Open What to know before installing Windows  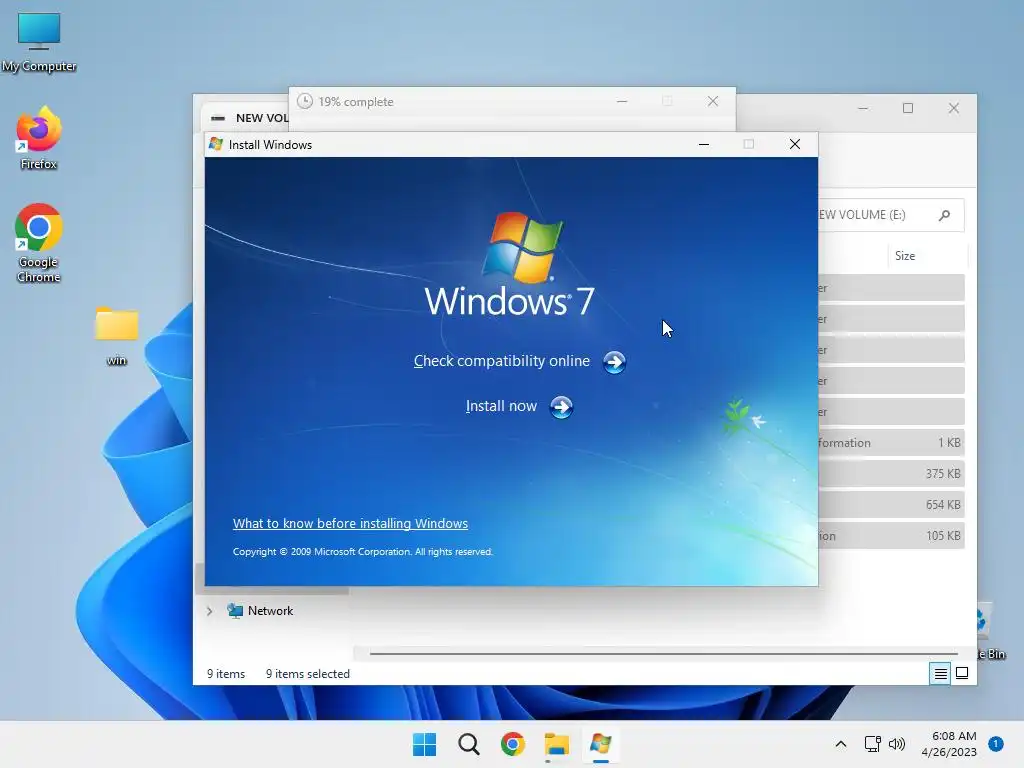click(350, 523)
